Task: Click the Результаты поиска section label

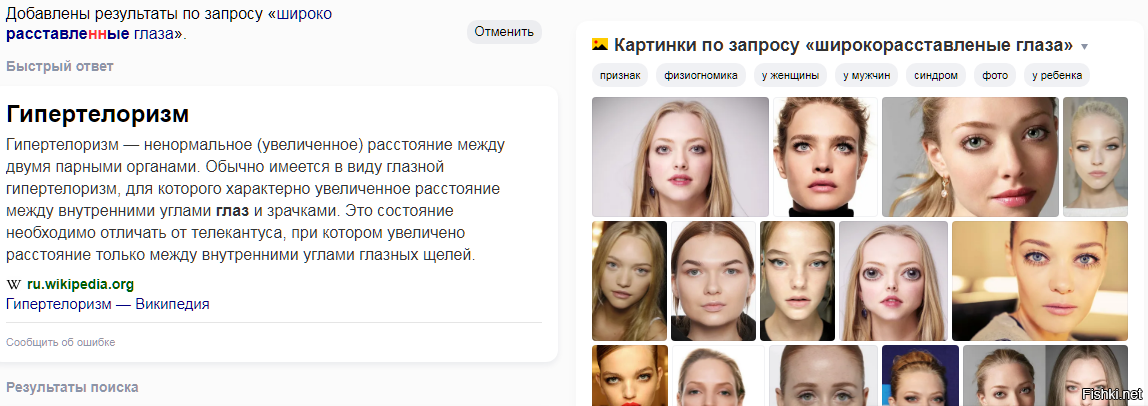Action: point(72,387)
